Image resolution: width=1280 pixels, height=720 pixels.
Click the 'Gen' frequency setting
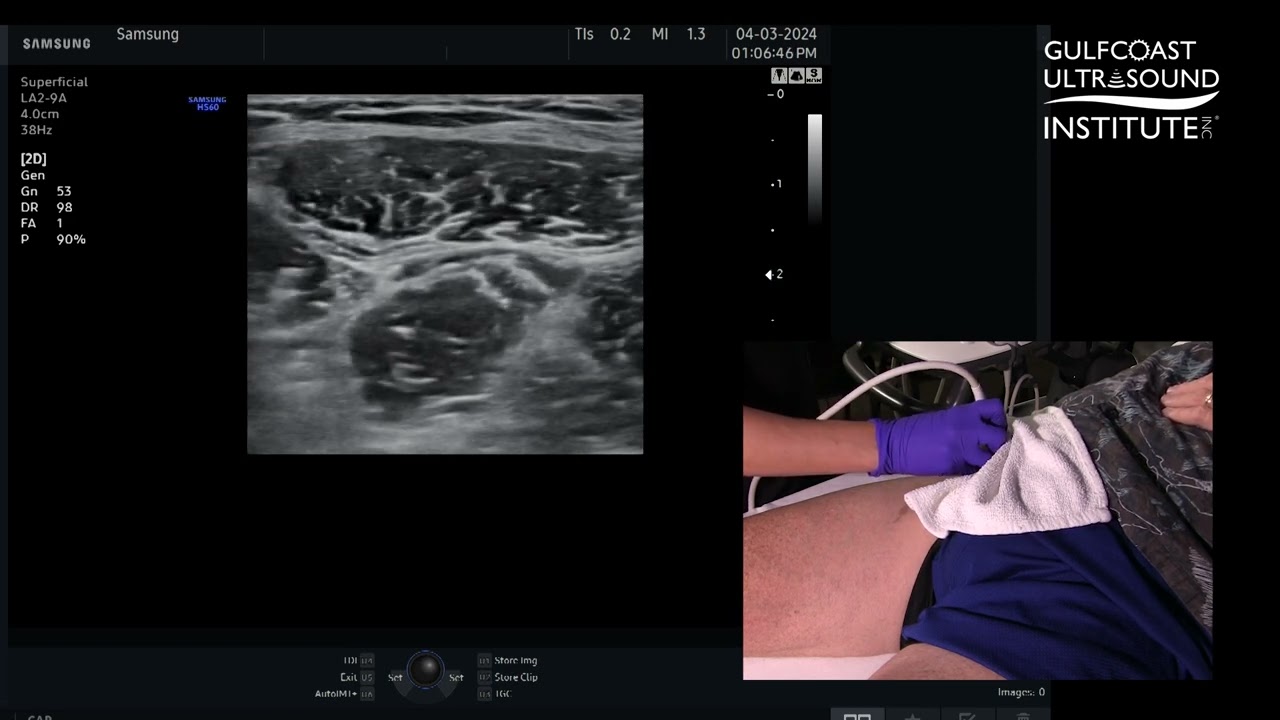tap(33, 175)
